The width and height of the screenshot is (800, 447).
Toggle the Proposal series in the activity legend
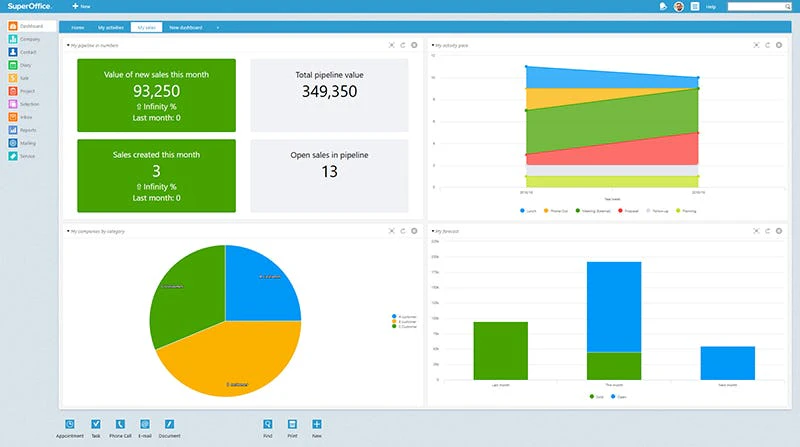628,211
